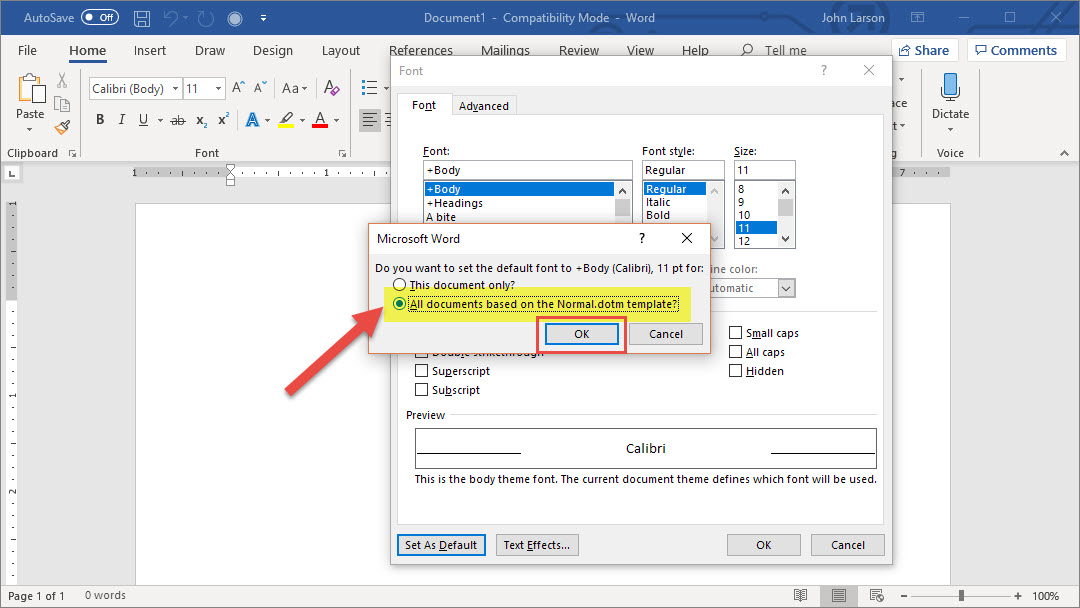1080x608 pixels.
Task: Open the underline color Automatic dropdown
Action: pyautogui.click(x=786, y=288)
